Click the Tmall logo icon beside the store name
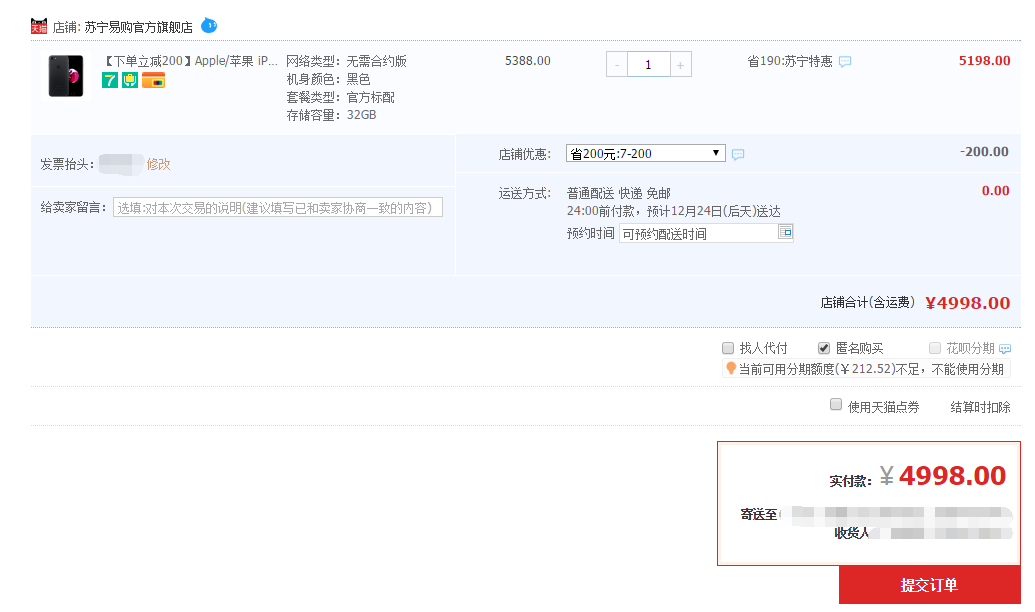 click(39, 26)
